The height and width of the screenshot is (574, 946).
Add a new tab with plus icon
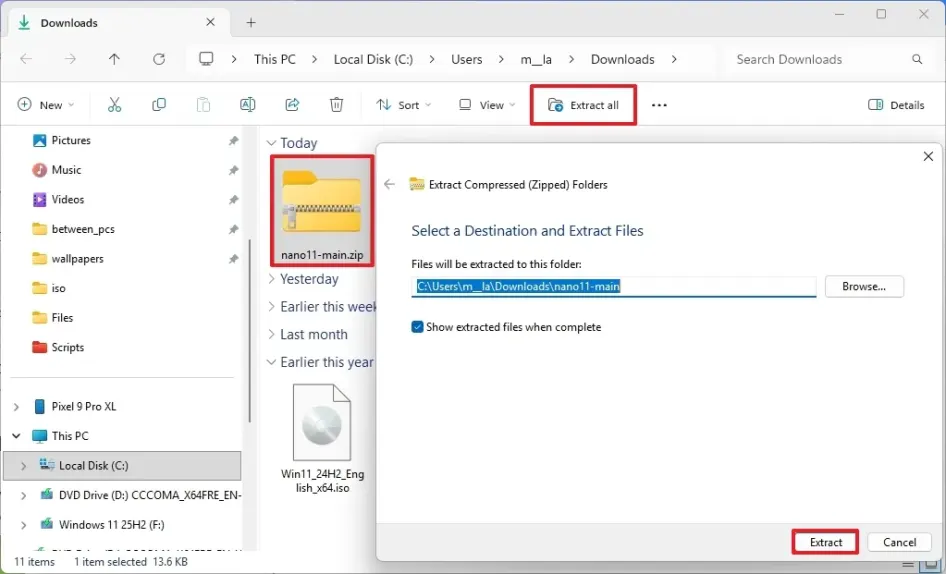click(251, 23)
